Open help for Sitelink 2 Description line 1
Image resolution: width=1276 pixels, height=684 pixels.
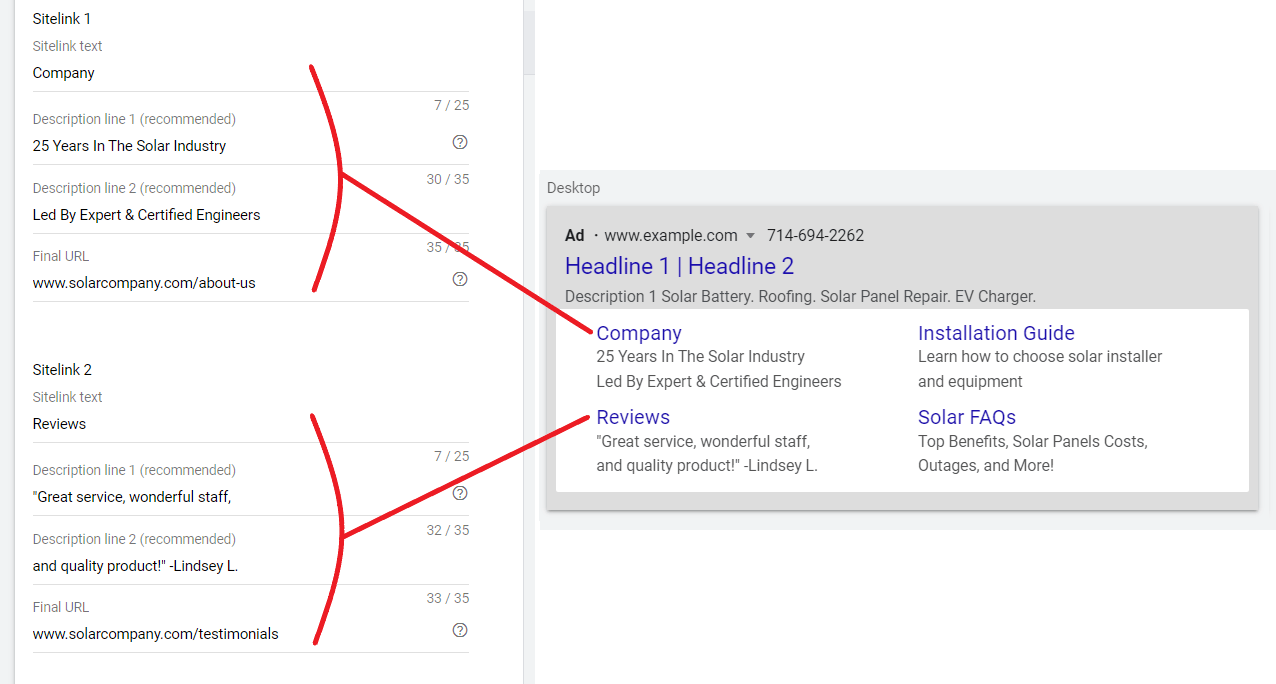(x=459, y=493)
